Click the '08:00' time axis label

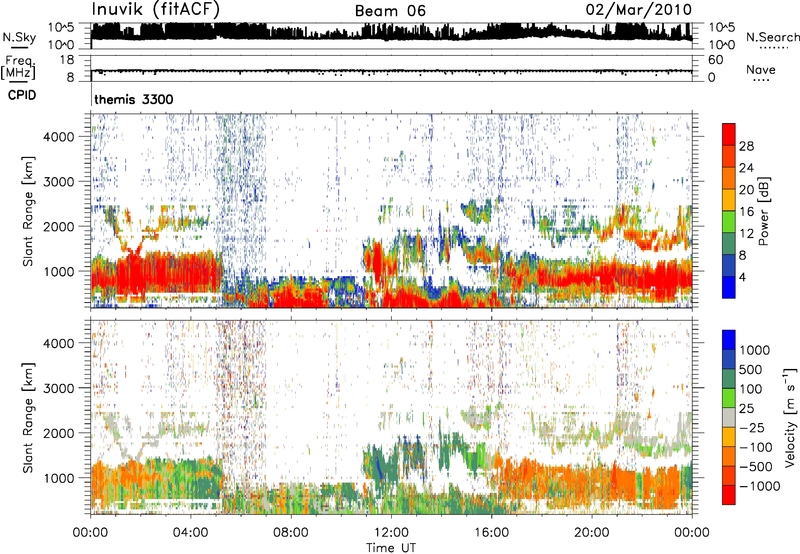(291, 533)
